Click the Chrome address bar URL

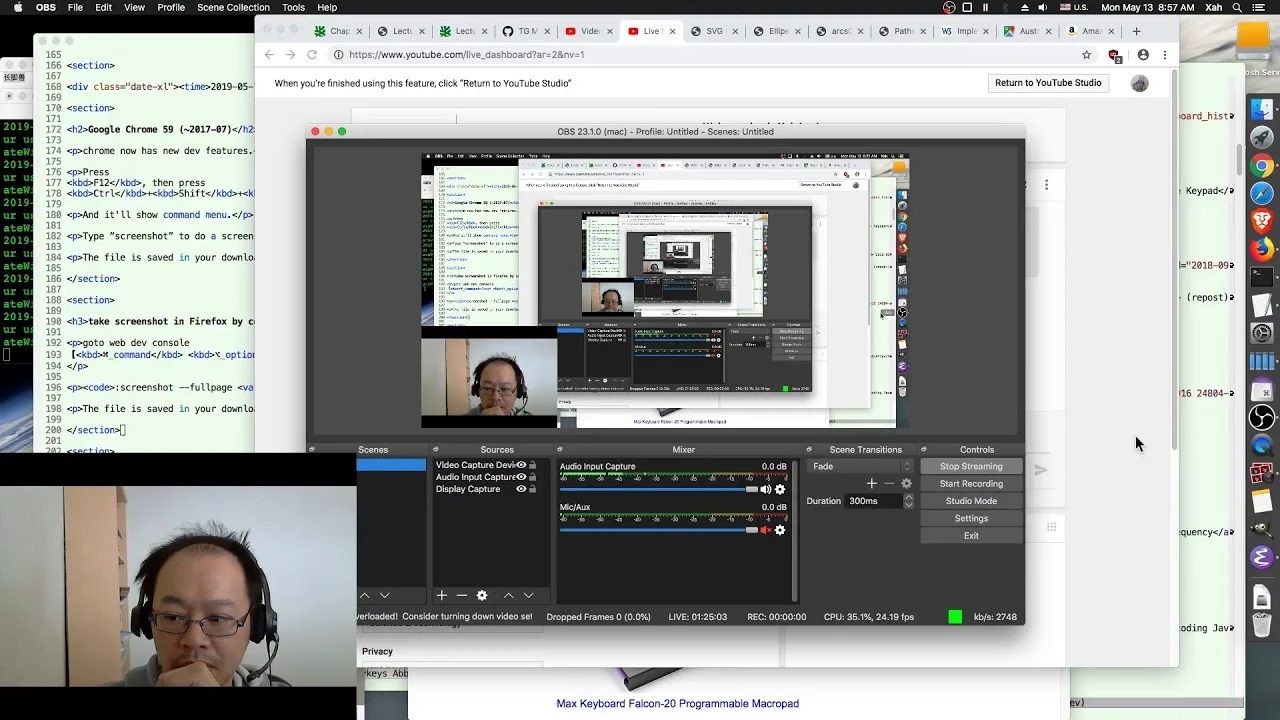coord(467,55)
